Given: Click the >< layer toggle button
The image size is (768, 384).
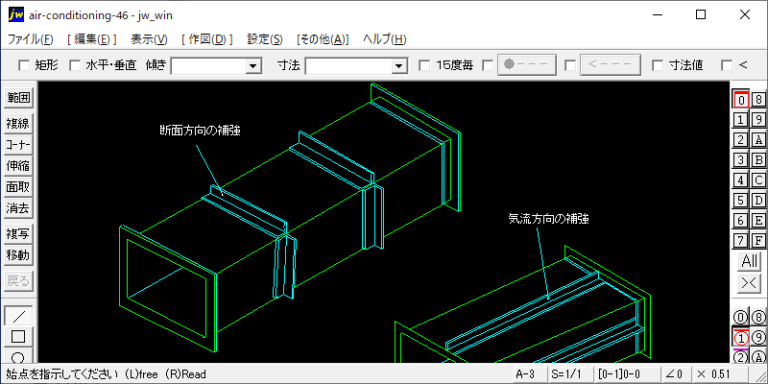Looking at the screenshot, I should point(749,284).
